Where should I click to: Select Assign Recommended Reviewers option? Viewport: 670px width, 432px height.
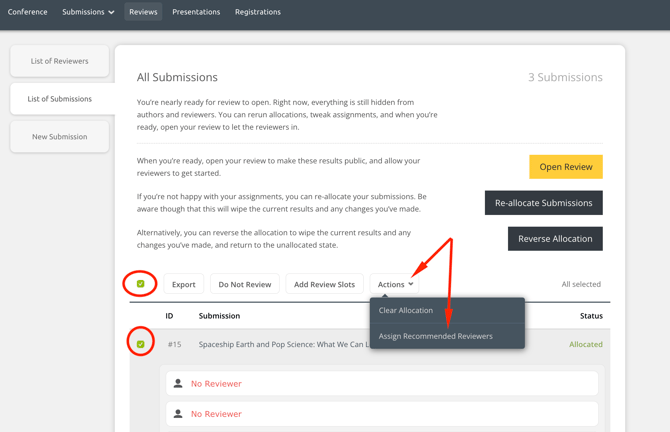tap(436, 336)
